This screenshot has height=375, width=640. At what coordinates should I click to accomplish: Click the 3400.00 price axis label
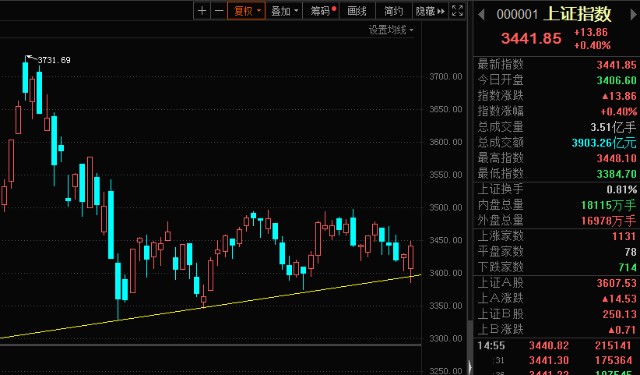tap(446, 273)
